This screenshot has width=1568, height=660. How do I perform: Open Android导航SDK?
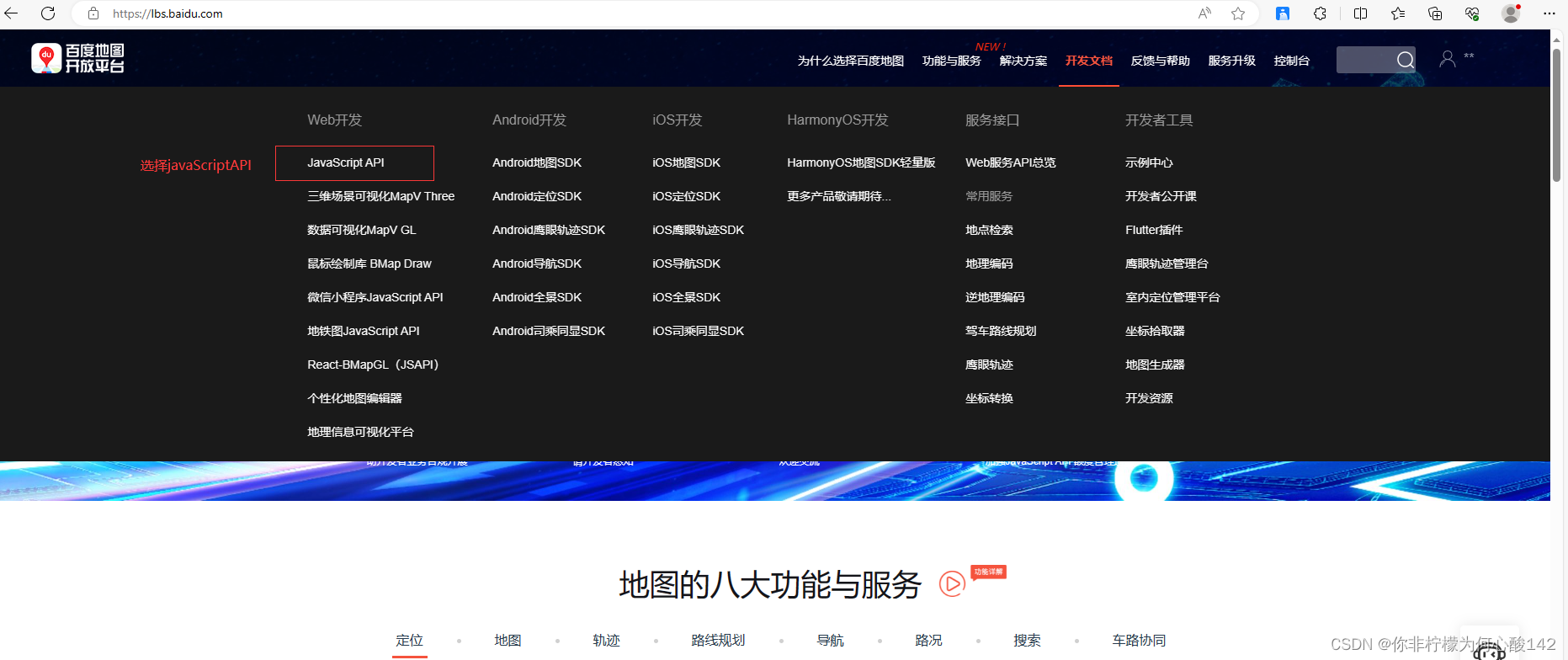537,263
